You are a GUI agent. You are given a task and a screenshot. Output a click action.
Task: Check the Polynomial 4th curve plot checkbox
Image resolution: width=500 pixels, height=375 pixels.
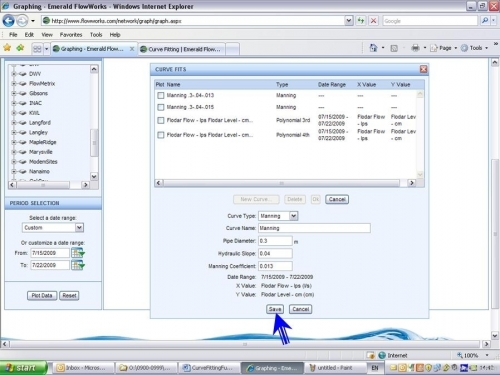(x=161, y=135)
